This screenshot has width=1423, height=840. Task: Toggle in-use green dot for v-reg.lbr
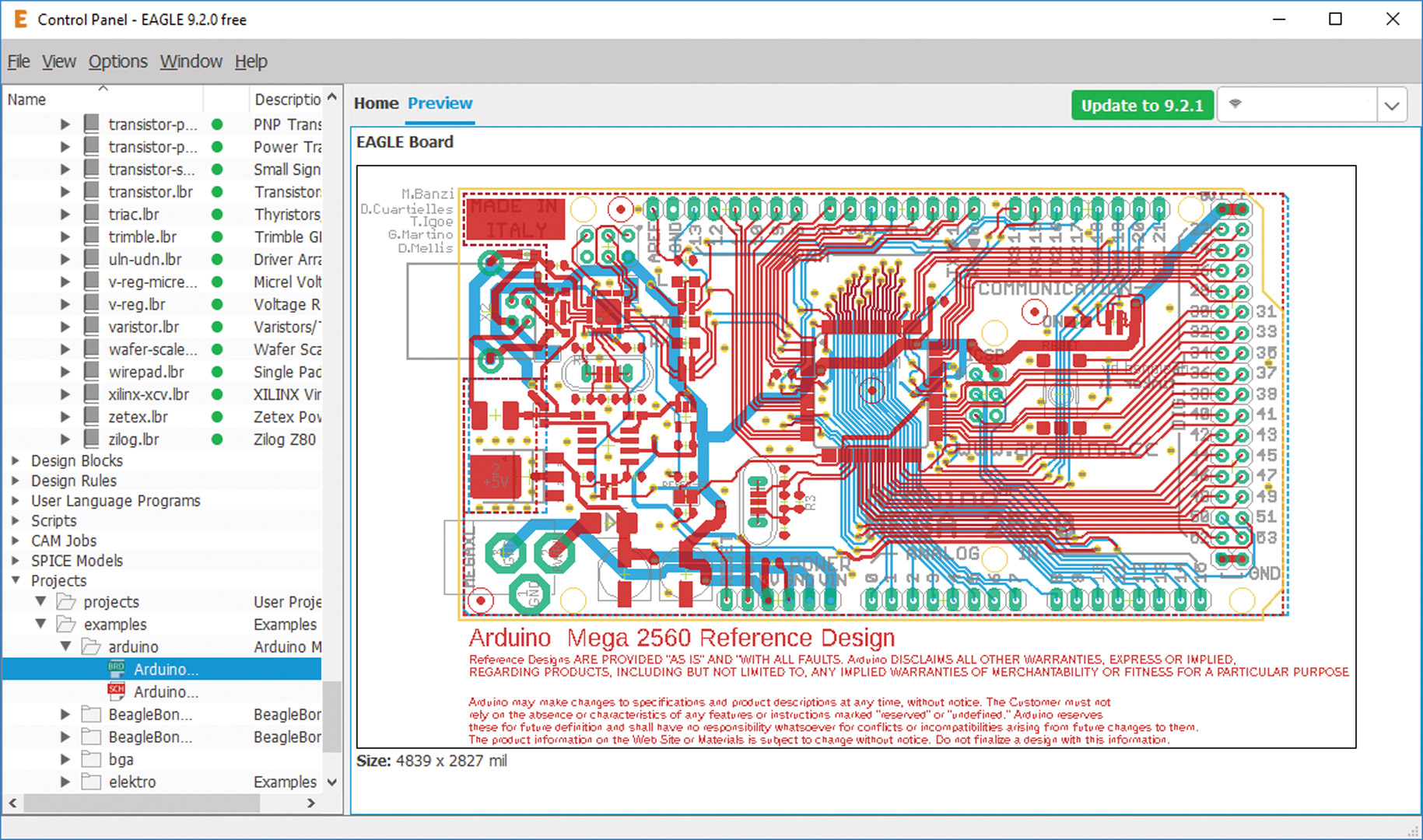217,305
